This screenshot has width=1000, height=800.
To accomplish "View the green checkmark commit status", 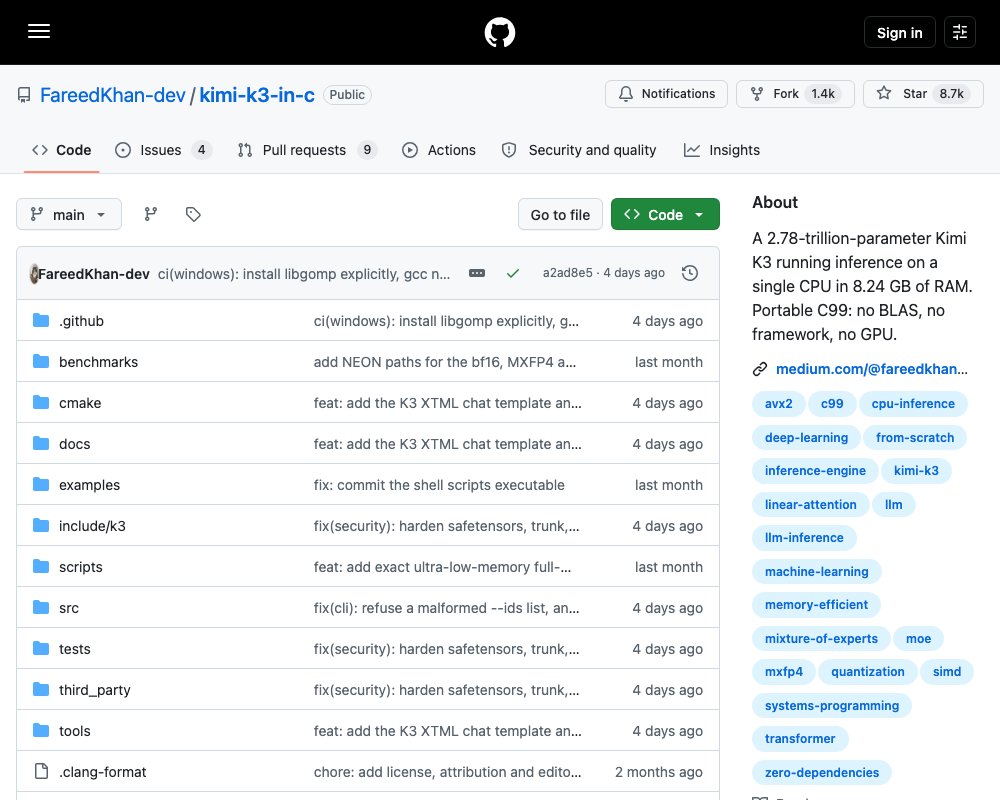I will pos(513,273).
